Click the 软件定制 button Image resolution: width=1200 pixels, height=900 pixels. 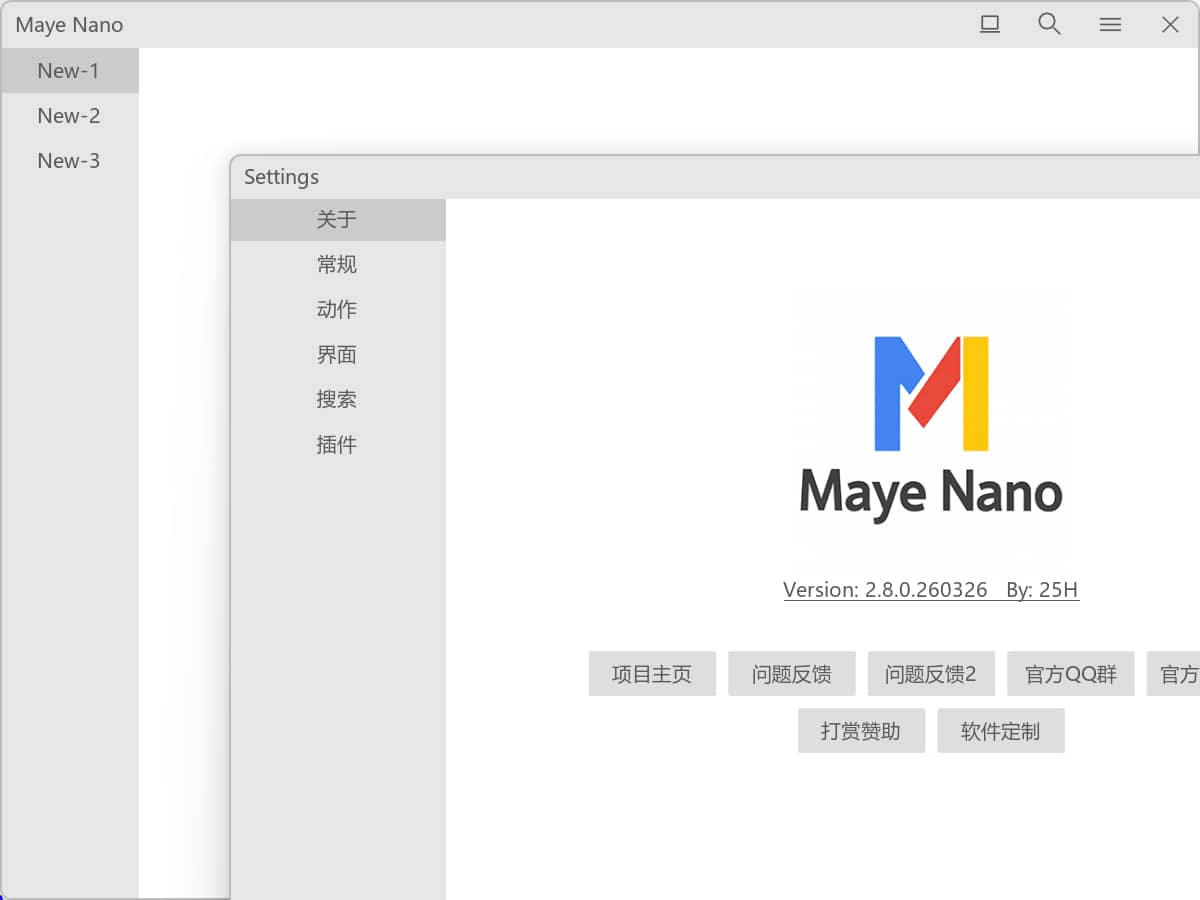click(x=1001, y=731)
